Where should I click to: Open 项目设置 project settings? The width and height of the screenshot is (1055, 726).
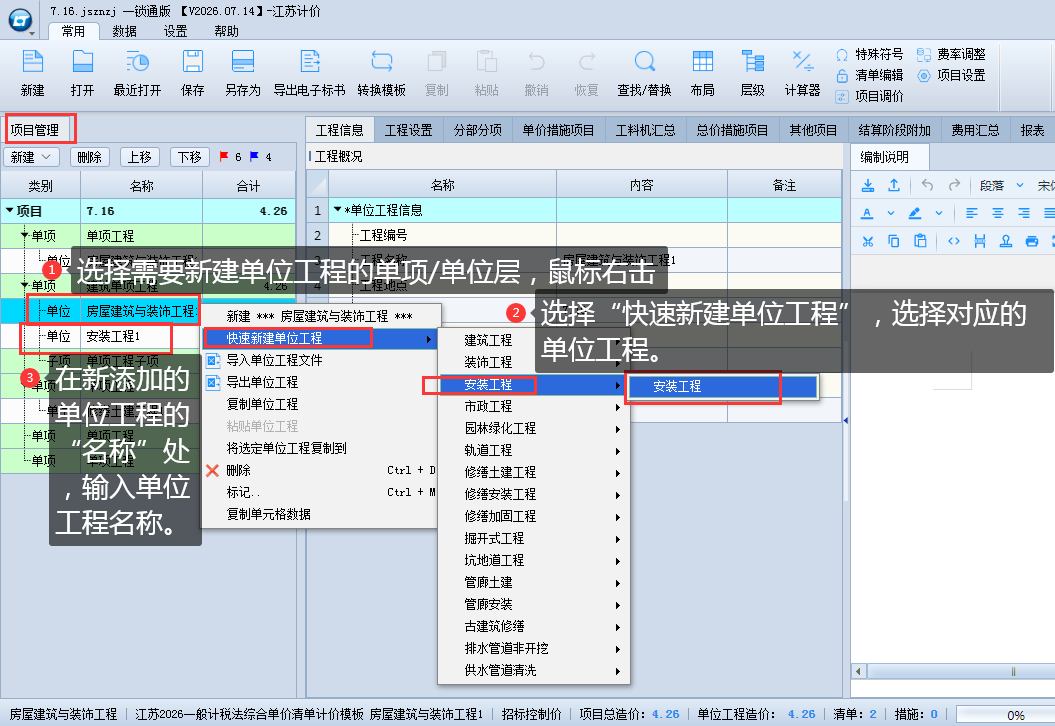pyautogui.click(x=951, y=75)
